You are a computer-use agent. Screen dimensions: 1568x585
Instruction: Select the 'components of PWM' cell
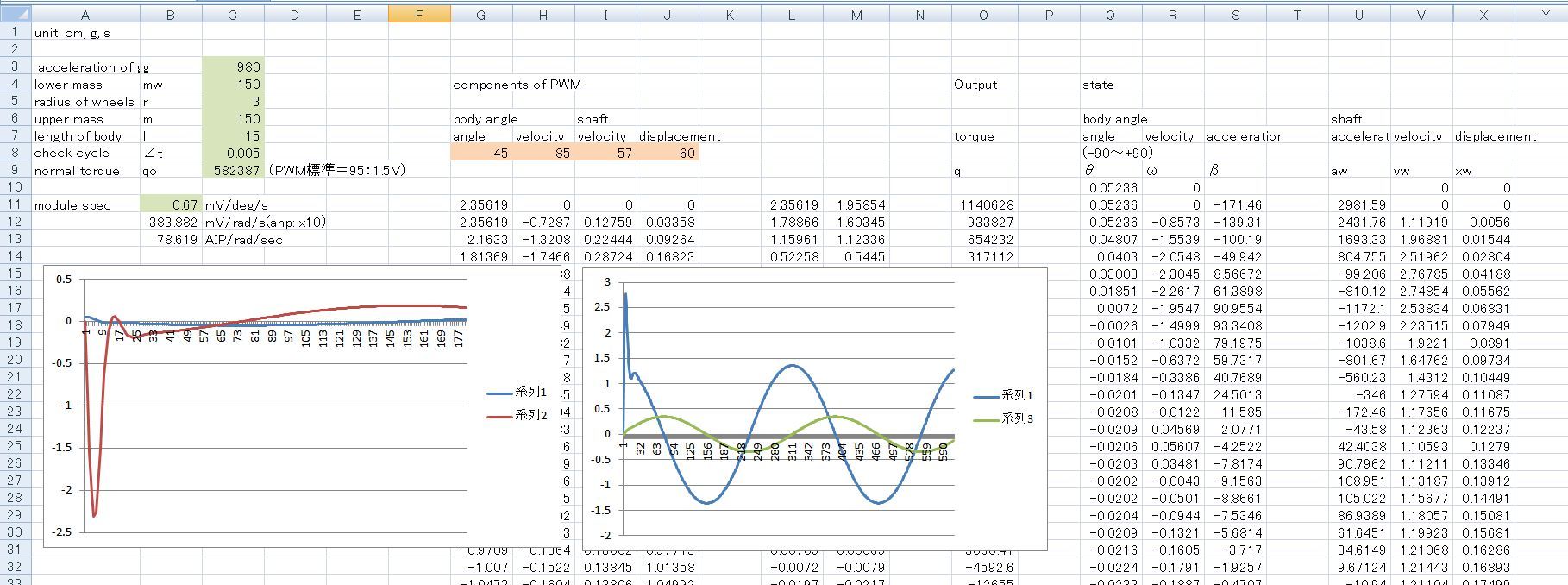tap(517, 84)
